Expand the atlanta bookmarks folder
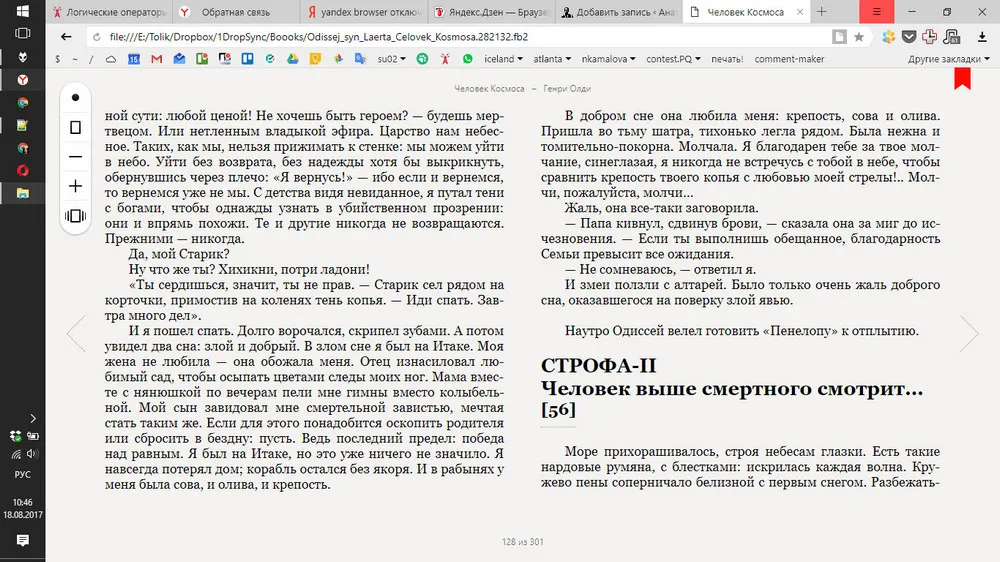Image resolution: width=1000 pixels, height=562 pixels. coord(552,59)
